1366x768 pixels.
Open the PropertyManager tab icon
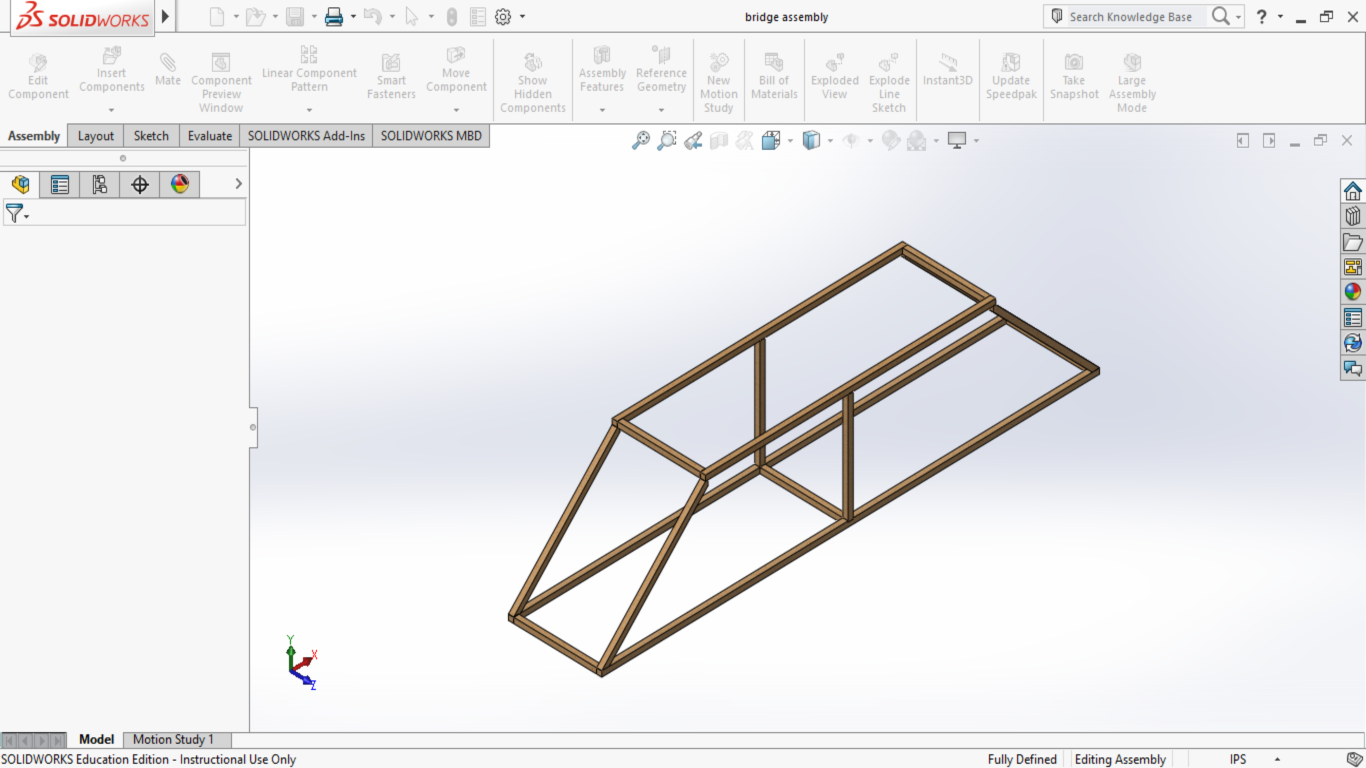click(60, 184)
